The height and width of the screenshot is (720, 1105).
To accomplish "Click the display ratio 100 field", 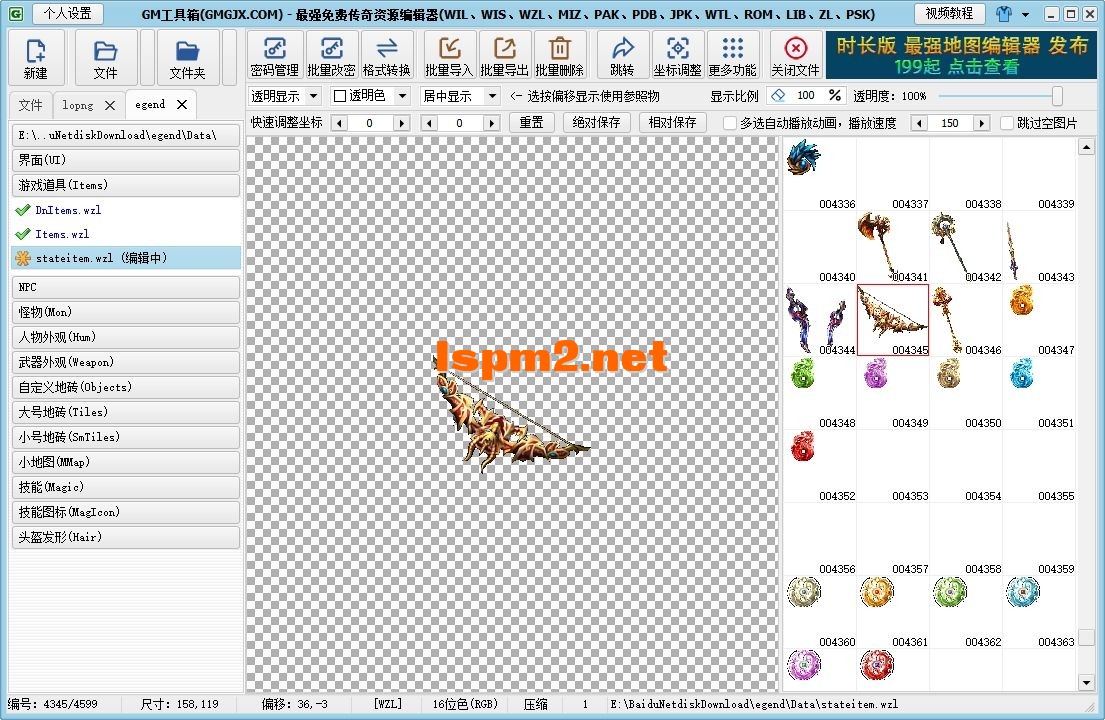I will (x=806, y=95).
